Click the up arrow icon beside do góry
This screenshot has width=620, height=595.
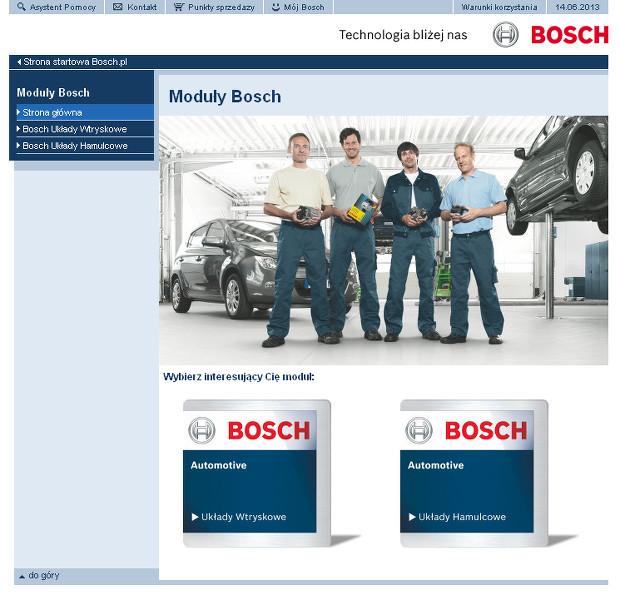(22, 576)
